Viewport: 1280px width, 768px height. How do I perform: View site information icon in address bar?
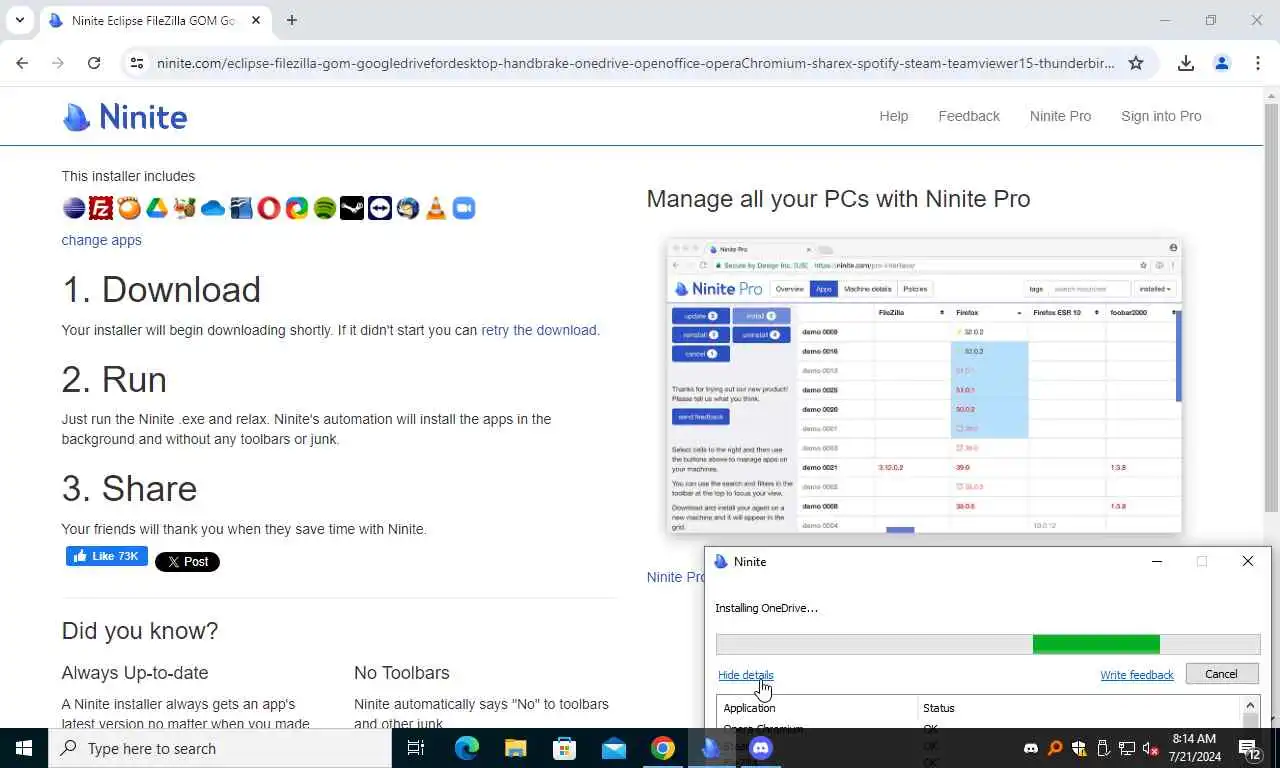[x=137, y=63]
